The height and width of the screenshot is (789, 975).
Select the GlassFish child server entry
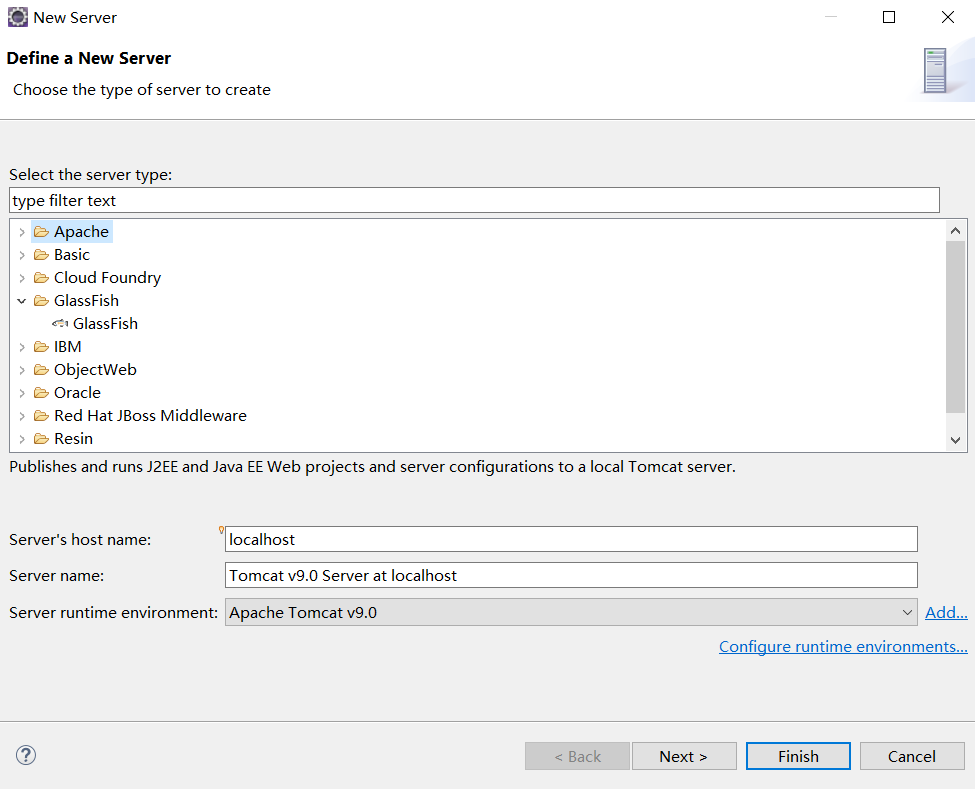[x=105, y=324]
